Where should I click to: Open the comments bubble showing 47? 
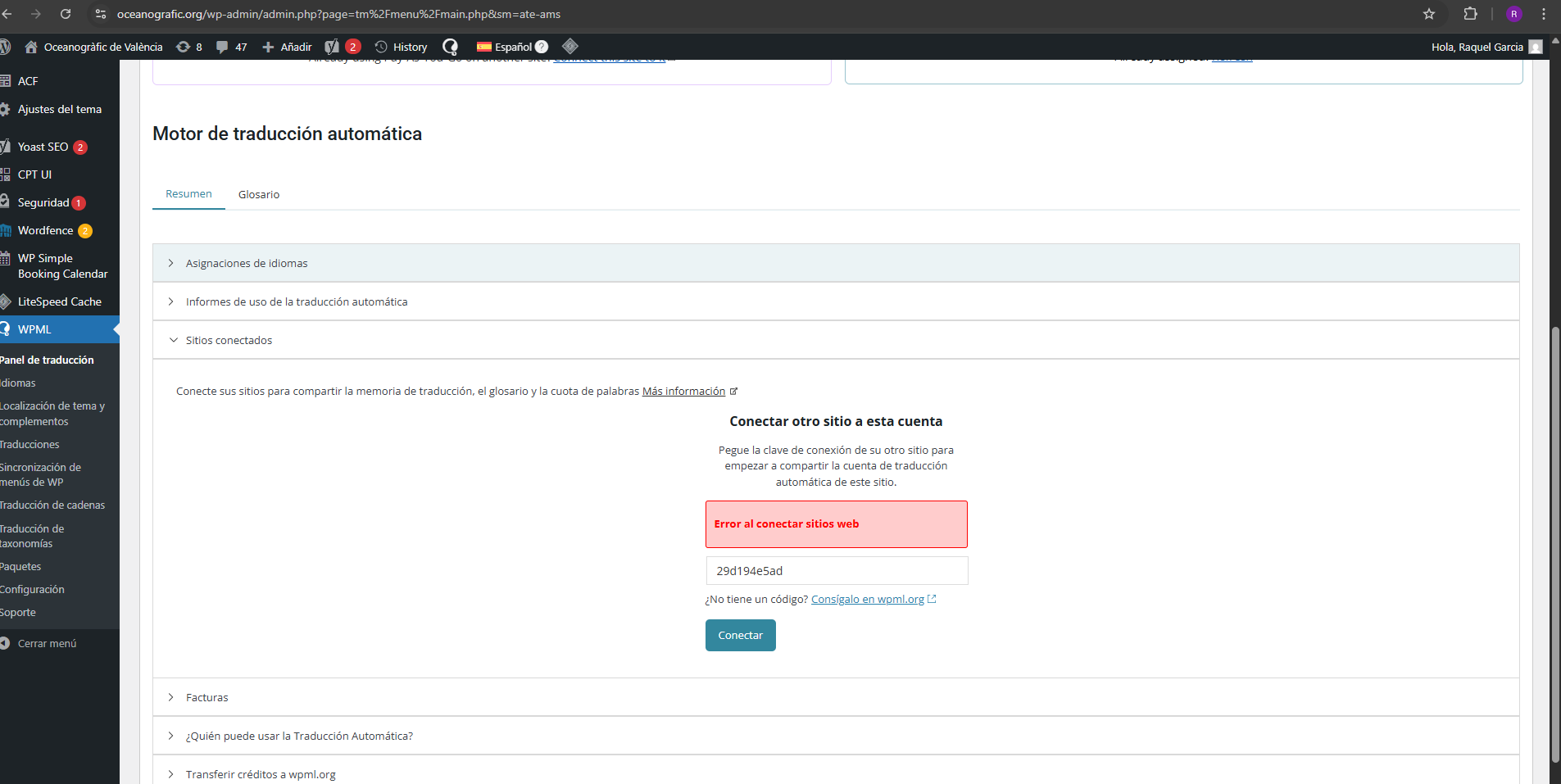tap(231, 47)
